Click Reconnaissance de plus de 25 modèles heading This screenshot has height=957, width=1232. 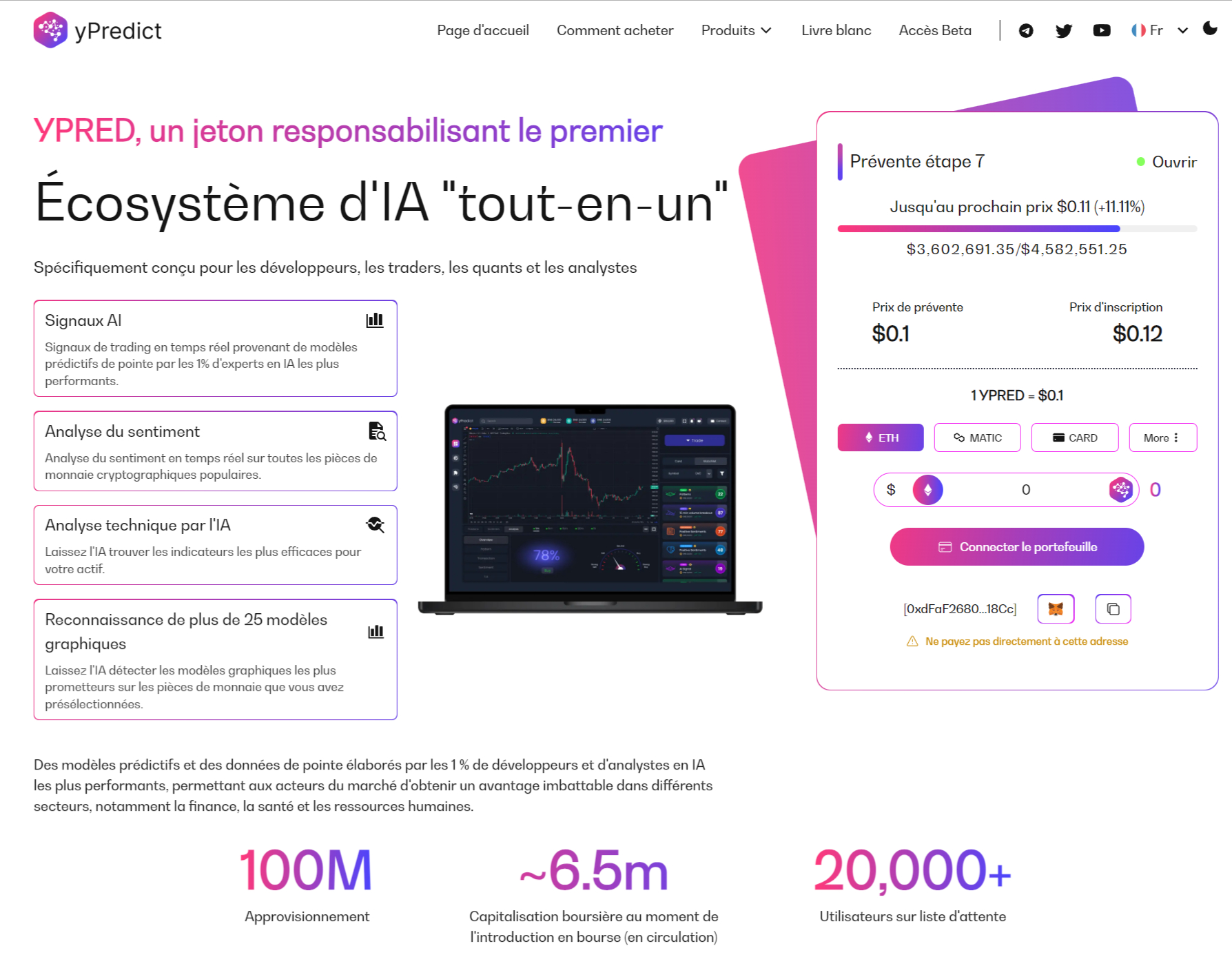tap(186, 631)
